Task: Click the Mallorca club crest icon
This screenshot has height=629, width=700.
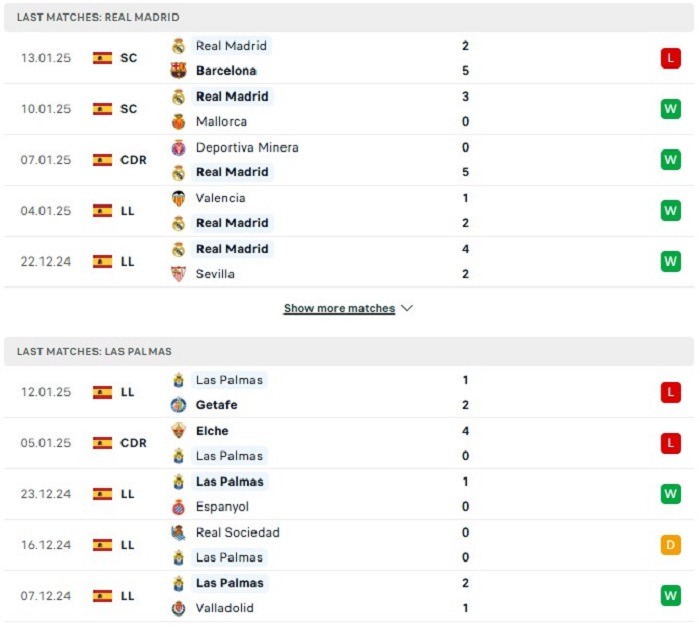Action: (178, 121)
